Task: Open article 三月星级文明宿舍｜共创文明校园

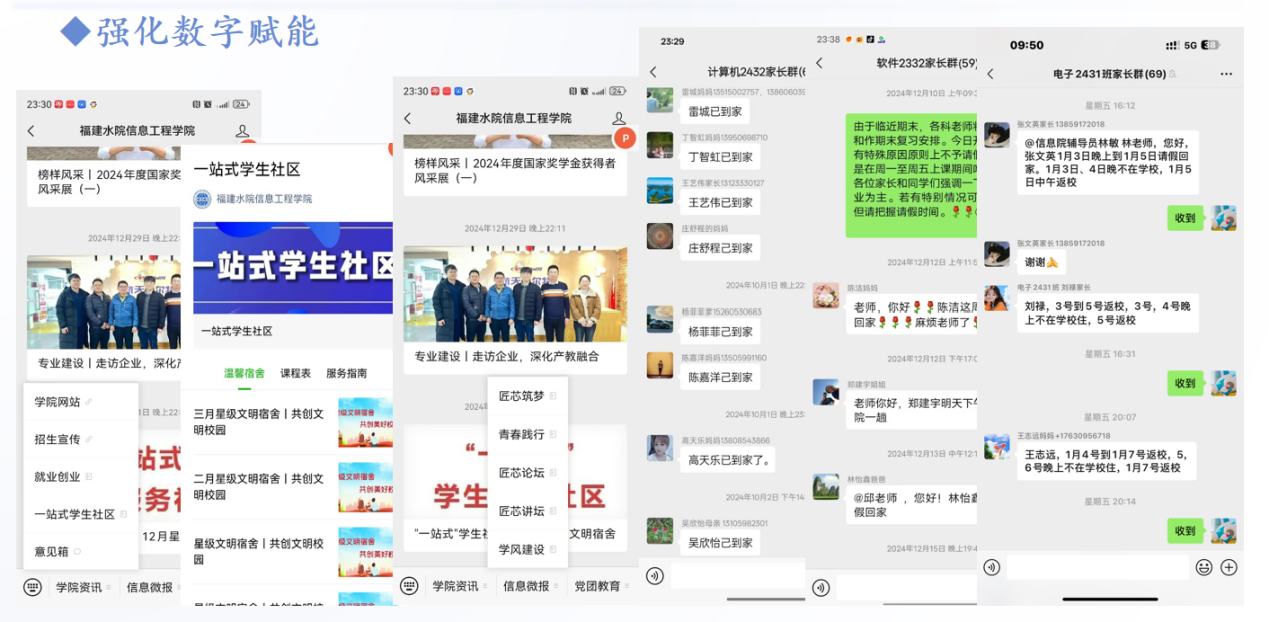Action: pos(292,422)
